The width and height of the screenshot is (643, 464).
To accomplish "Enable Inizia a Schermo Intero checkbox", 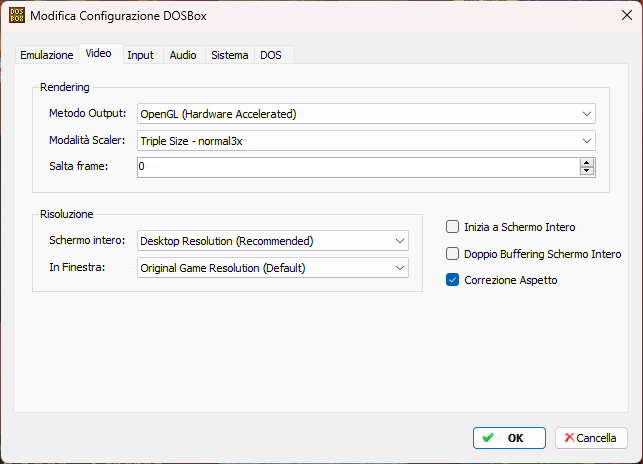I will [452, 227].
